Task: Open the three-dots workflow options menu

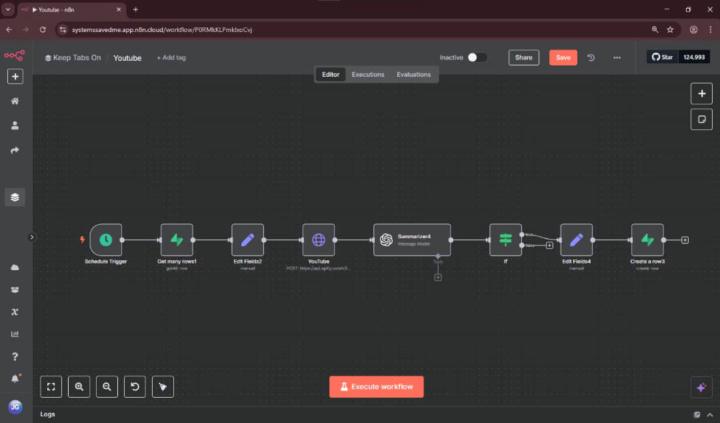Action: tap(617, 57)
